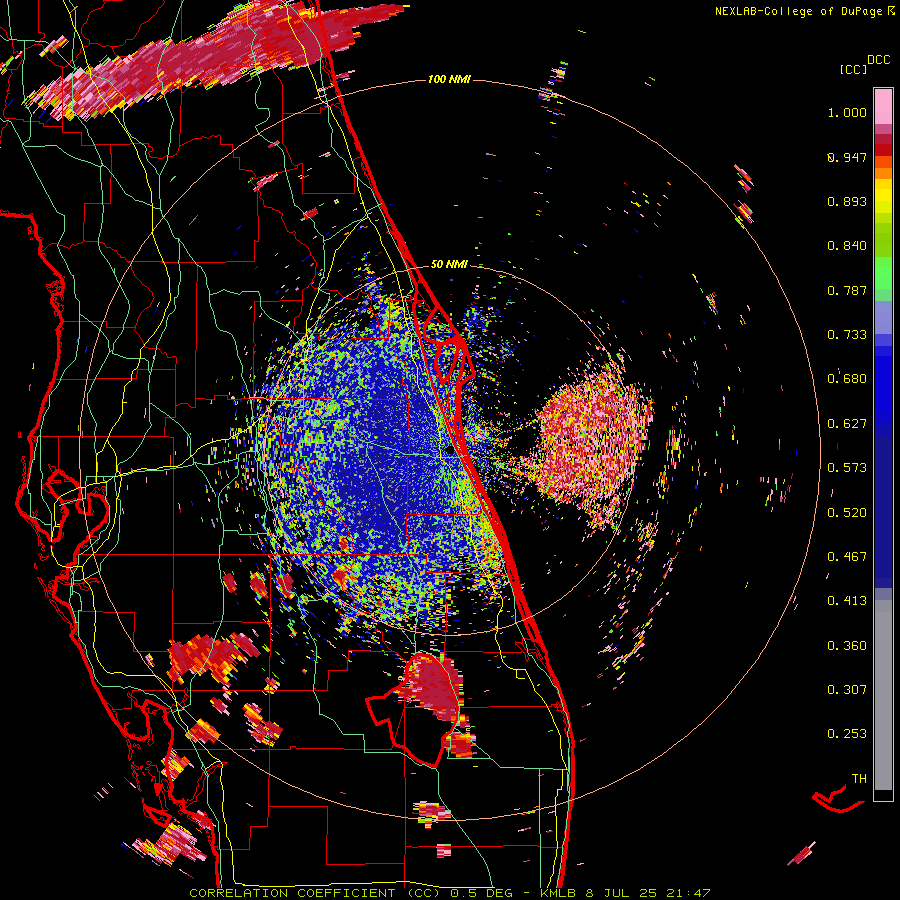Screen dimensions: 900x900
Task: Click the 0.947 scale value
Action: (x=847, y=157)
